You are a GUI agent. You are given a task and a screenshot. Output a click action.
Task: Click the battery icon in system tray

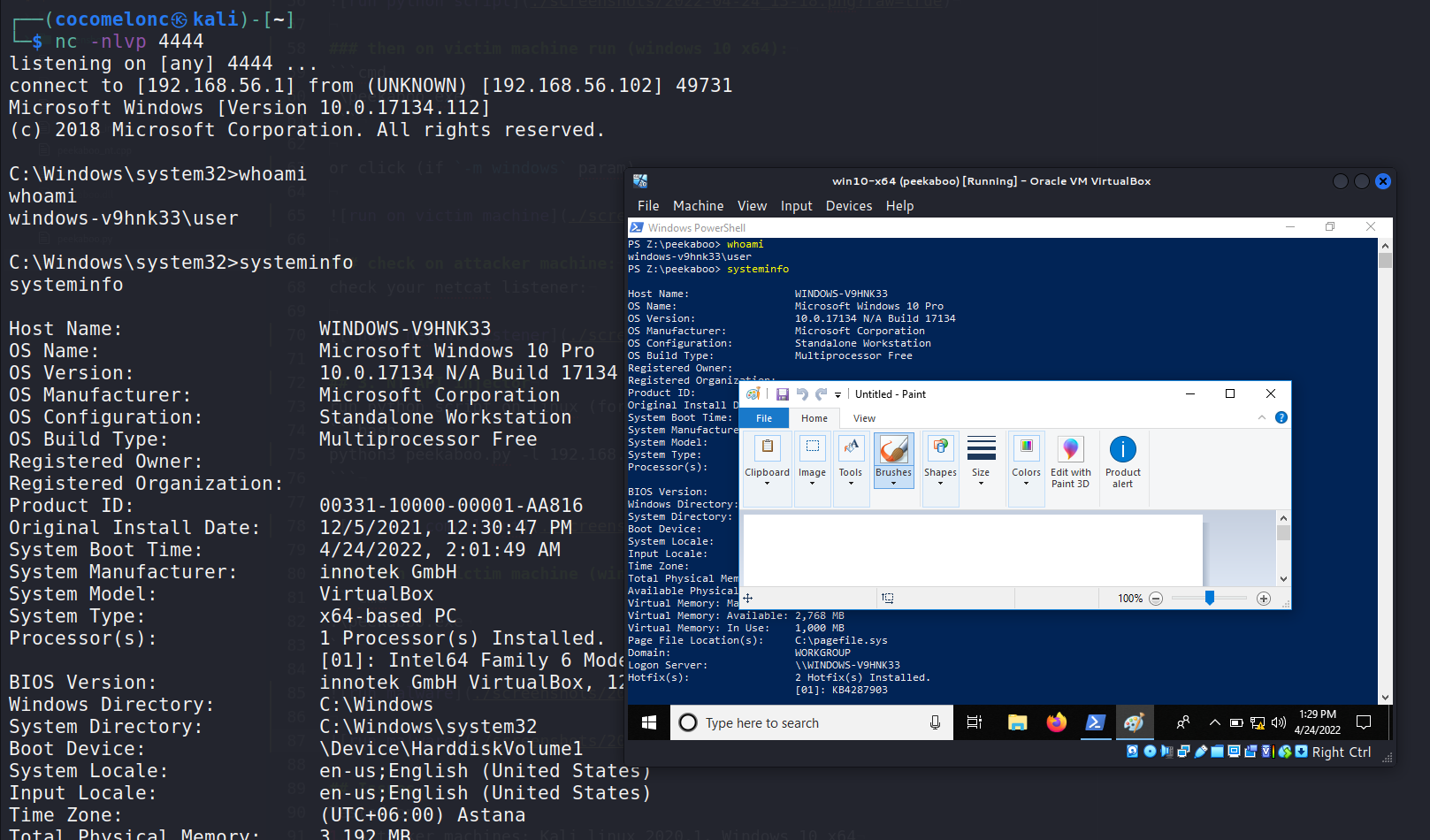pyautogui.click(x=1236, y=722)
